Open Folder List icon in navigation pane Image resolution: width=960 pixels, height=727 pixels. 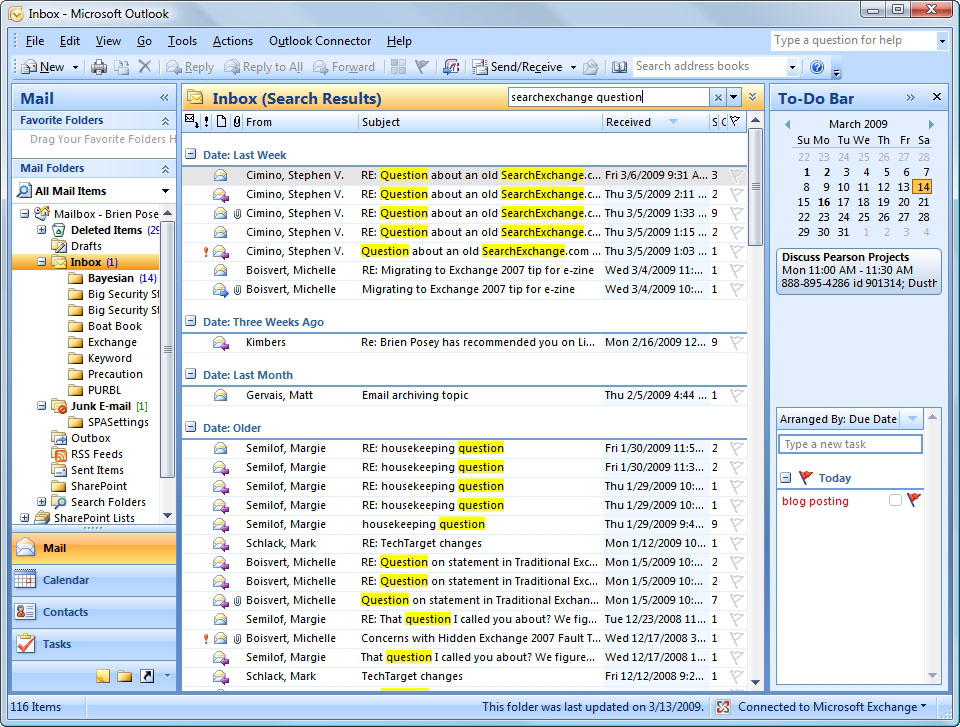coord(125,676)
